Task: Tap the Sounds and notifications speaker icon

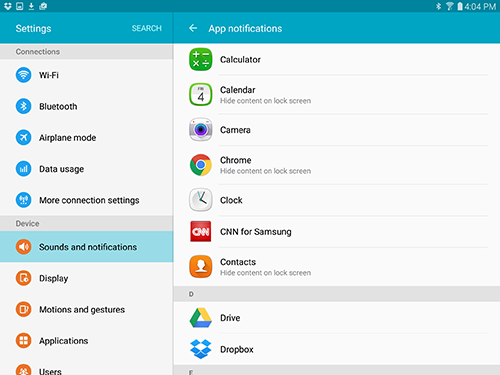Action: click(23, 247)
